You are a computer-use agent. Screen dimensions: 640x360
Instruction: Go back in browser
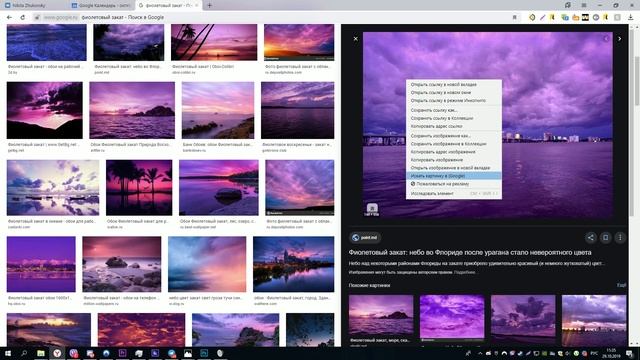(9, 18)
